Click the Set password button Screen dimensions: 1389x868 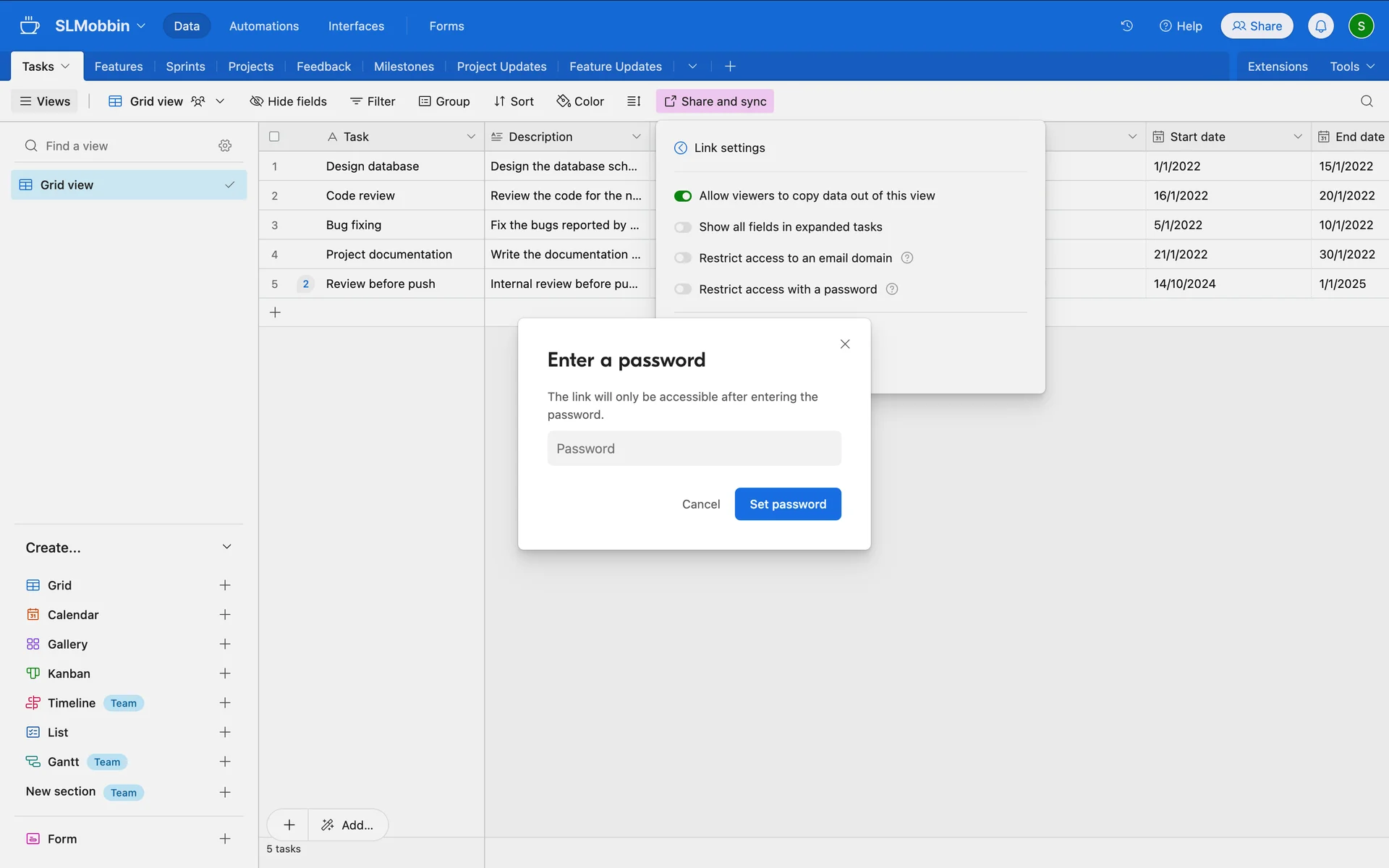tap(787, 504)
